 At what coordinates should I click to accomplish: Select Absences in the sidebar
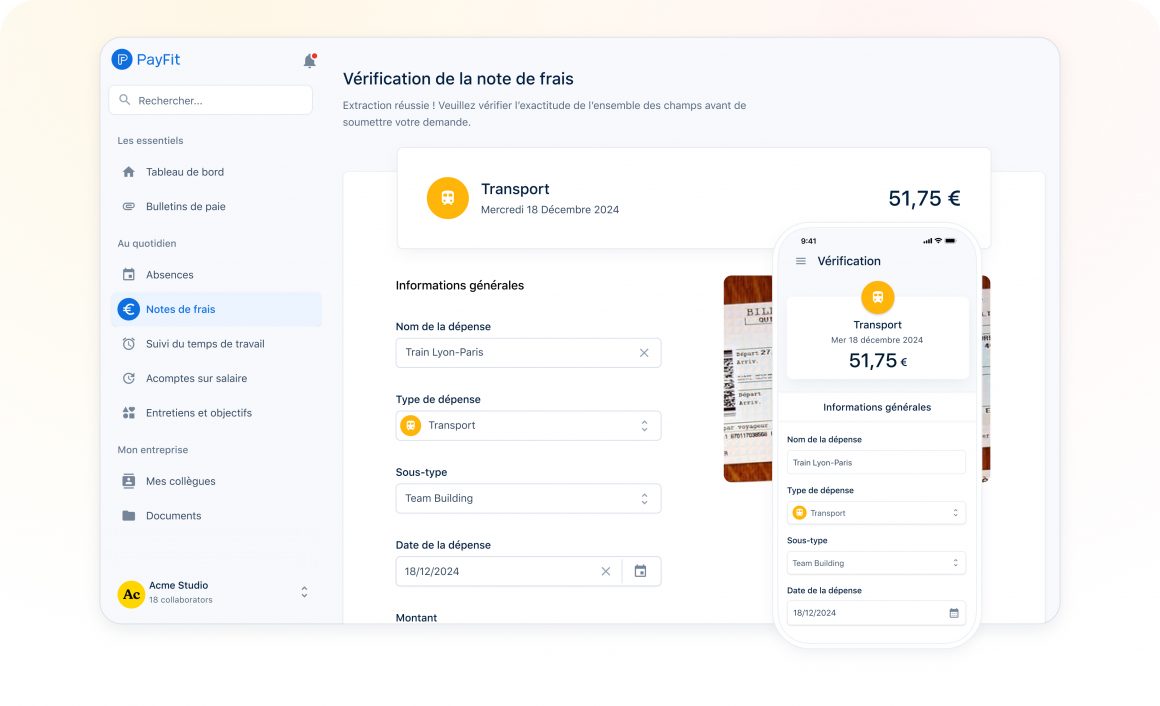tap(170, 275)
